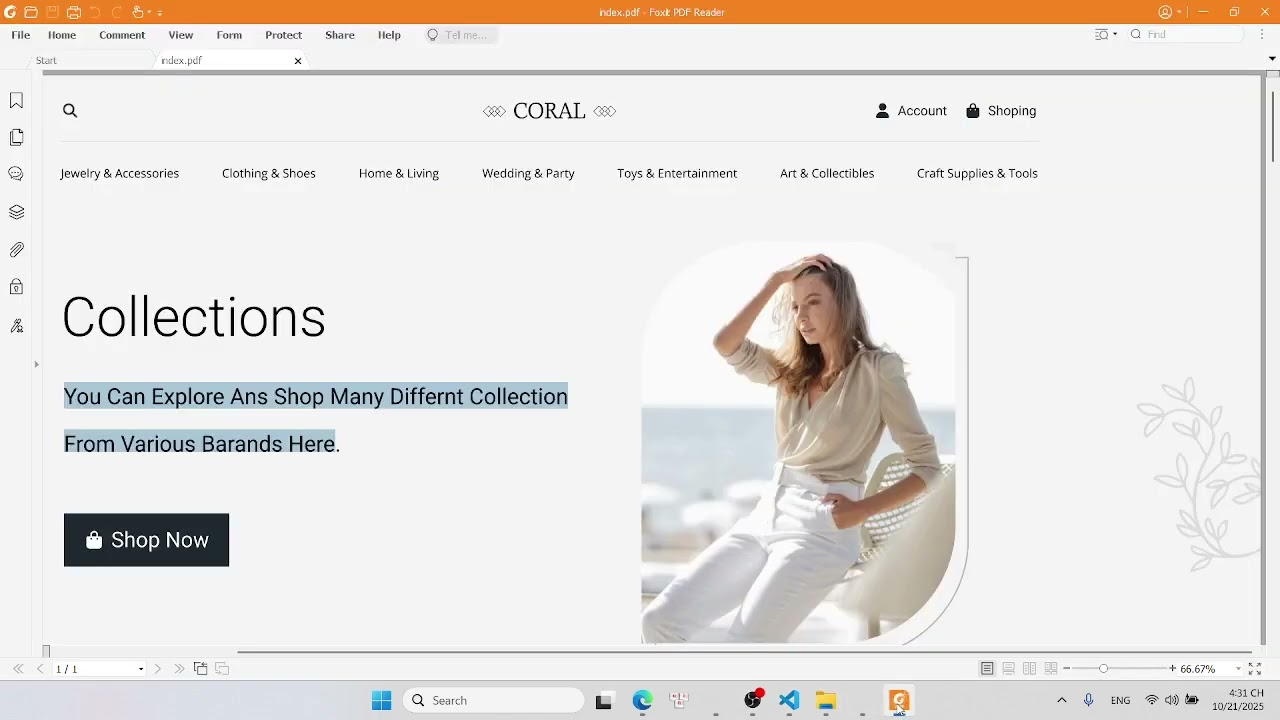
Task: Click the zoom out minus button
Action: click(1067, 669)
